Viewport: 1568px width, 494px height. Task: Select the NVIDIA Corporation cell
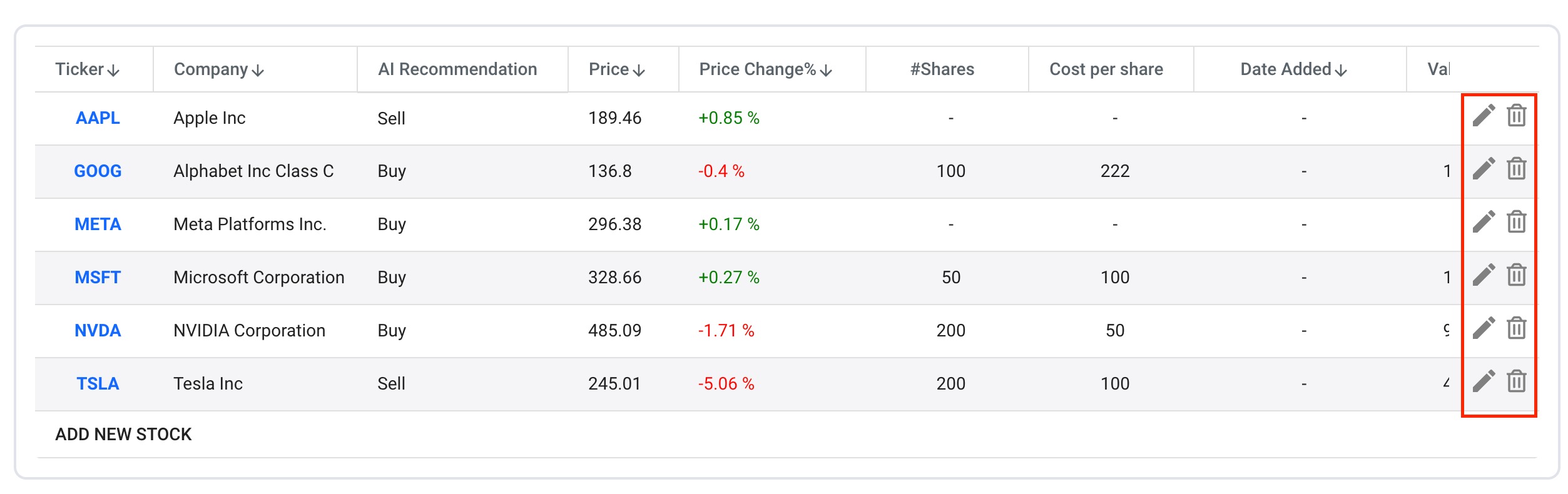(249, 331)
